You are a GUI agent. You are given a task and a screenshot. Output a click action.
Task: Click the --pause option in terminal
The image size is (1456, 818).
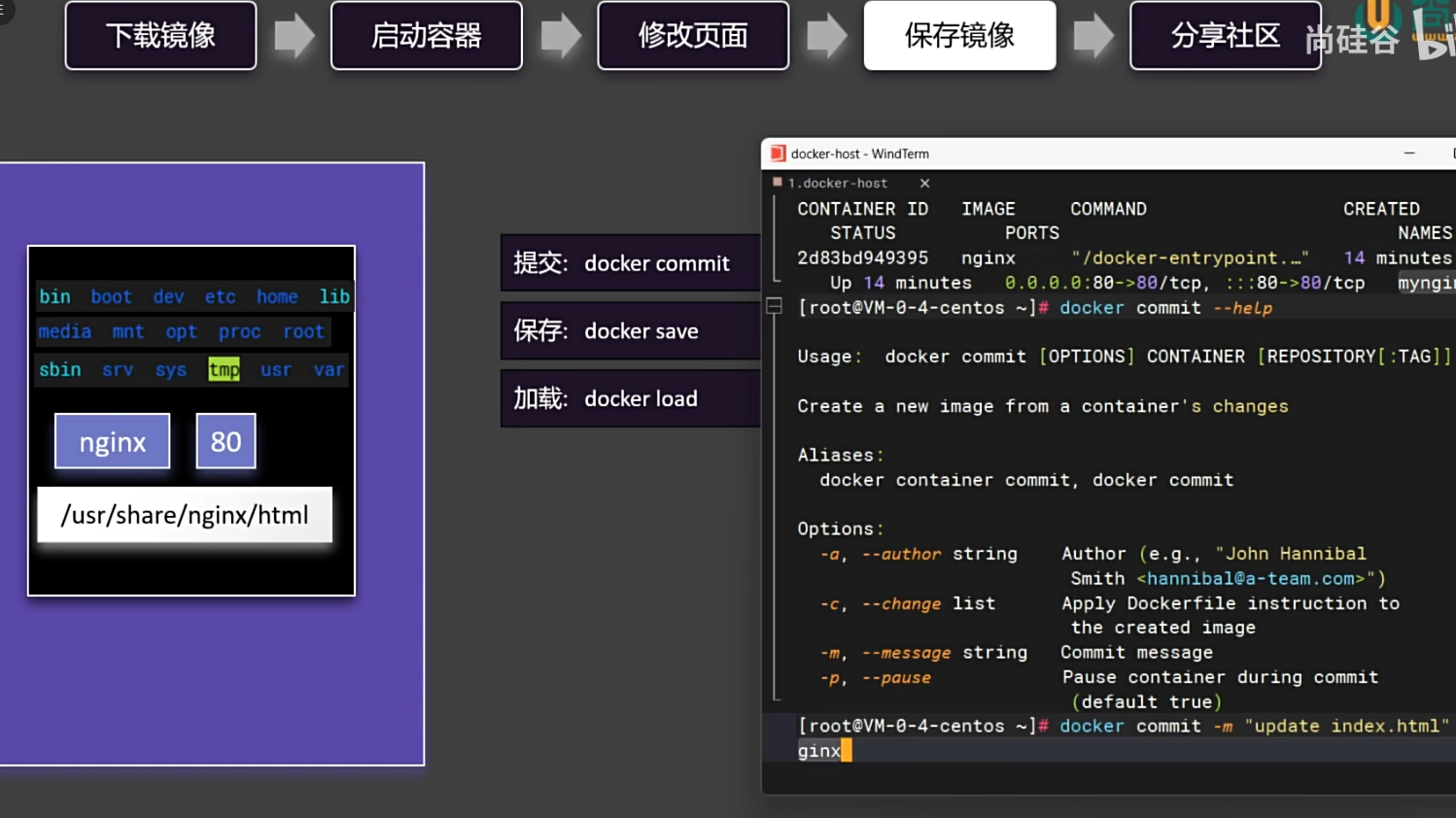tap(896, 677)
